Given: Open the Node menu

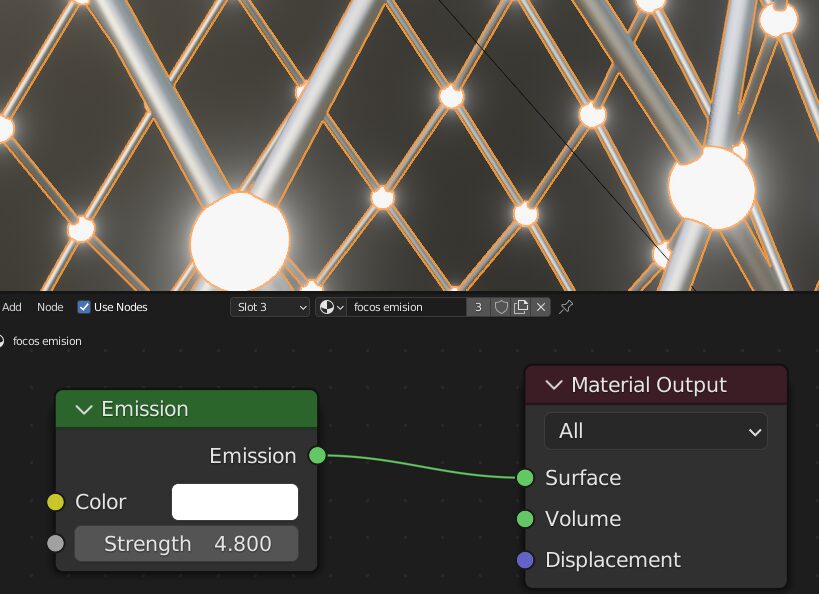Looking at the screenshot, I should [x=50, y=307].
